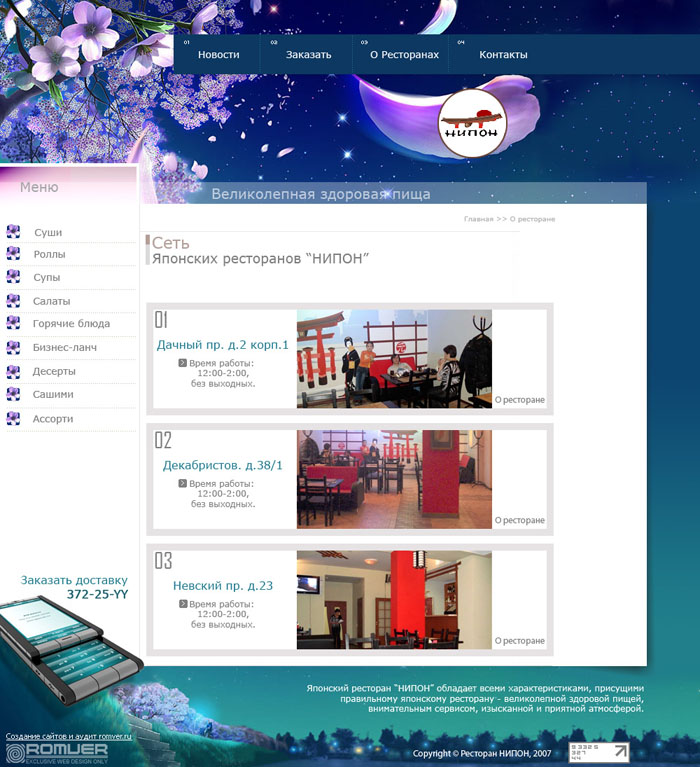Open Бизнес-ланч menu category
Viewport: 700px width, 767px height.
pos(65,347)
